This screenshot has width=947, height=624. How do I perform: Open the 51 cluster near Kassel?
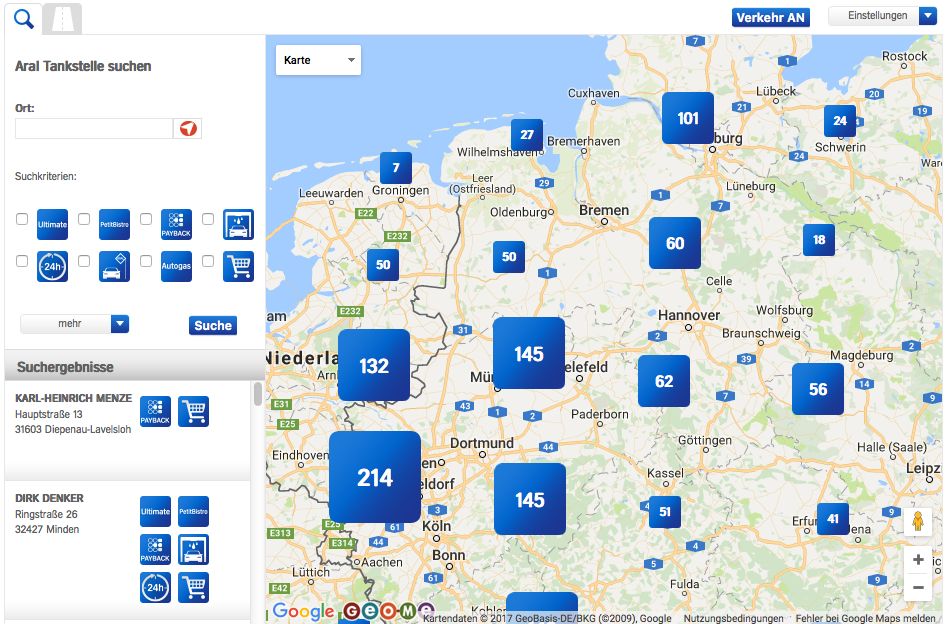(x=665, y=512)
